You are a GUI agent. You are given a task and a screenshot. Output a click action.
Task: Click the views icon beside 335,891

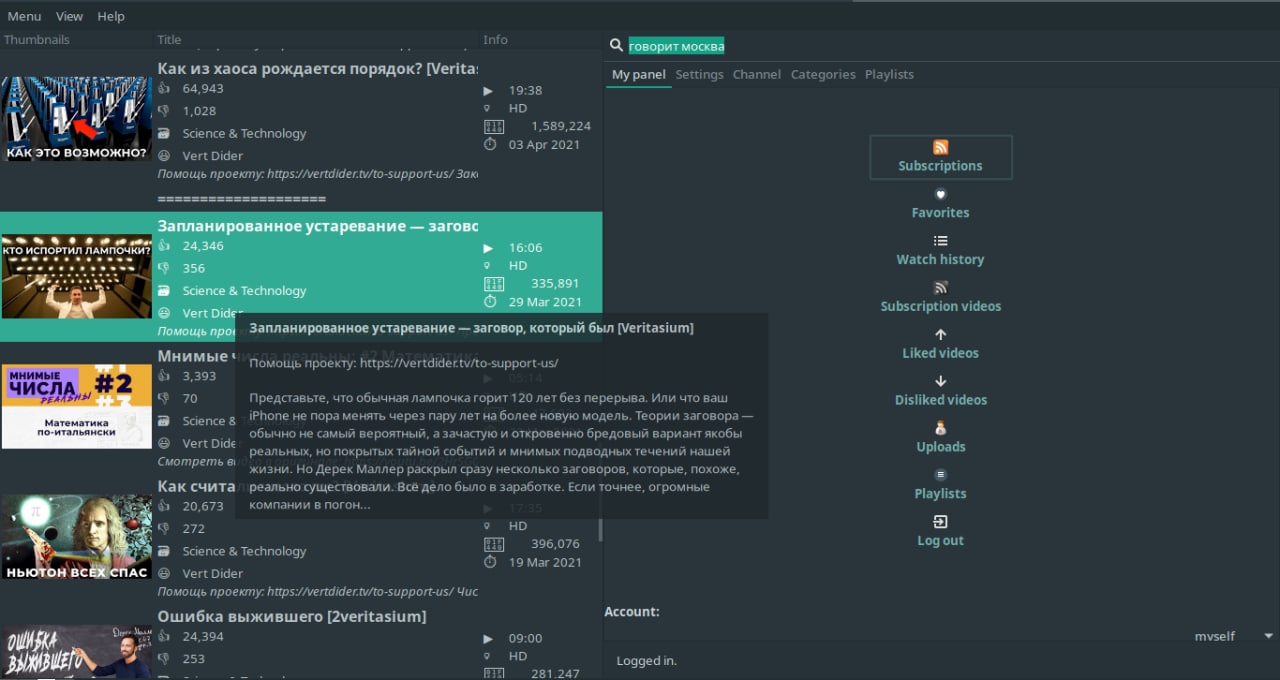[x=493, y=284]
